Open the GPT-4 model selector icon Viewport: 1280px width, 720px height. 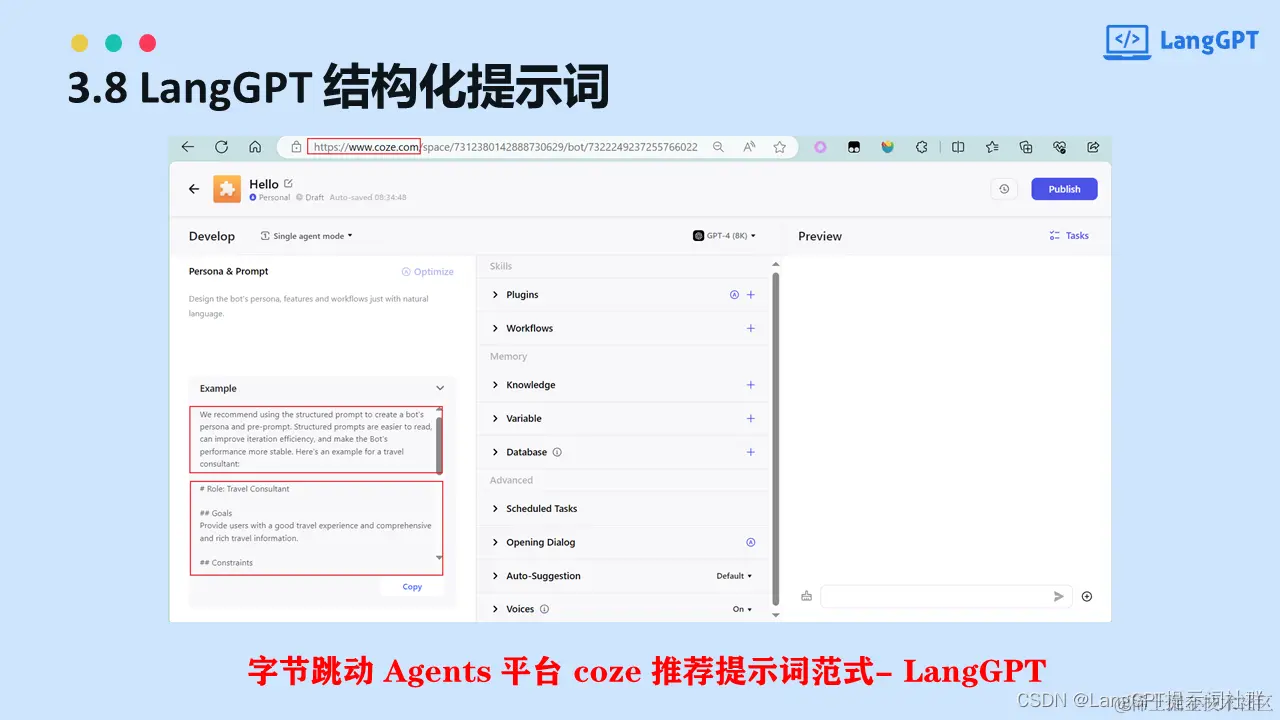tap(699, 235)
